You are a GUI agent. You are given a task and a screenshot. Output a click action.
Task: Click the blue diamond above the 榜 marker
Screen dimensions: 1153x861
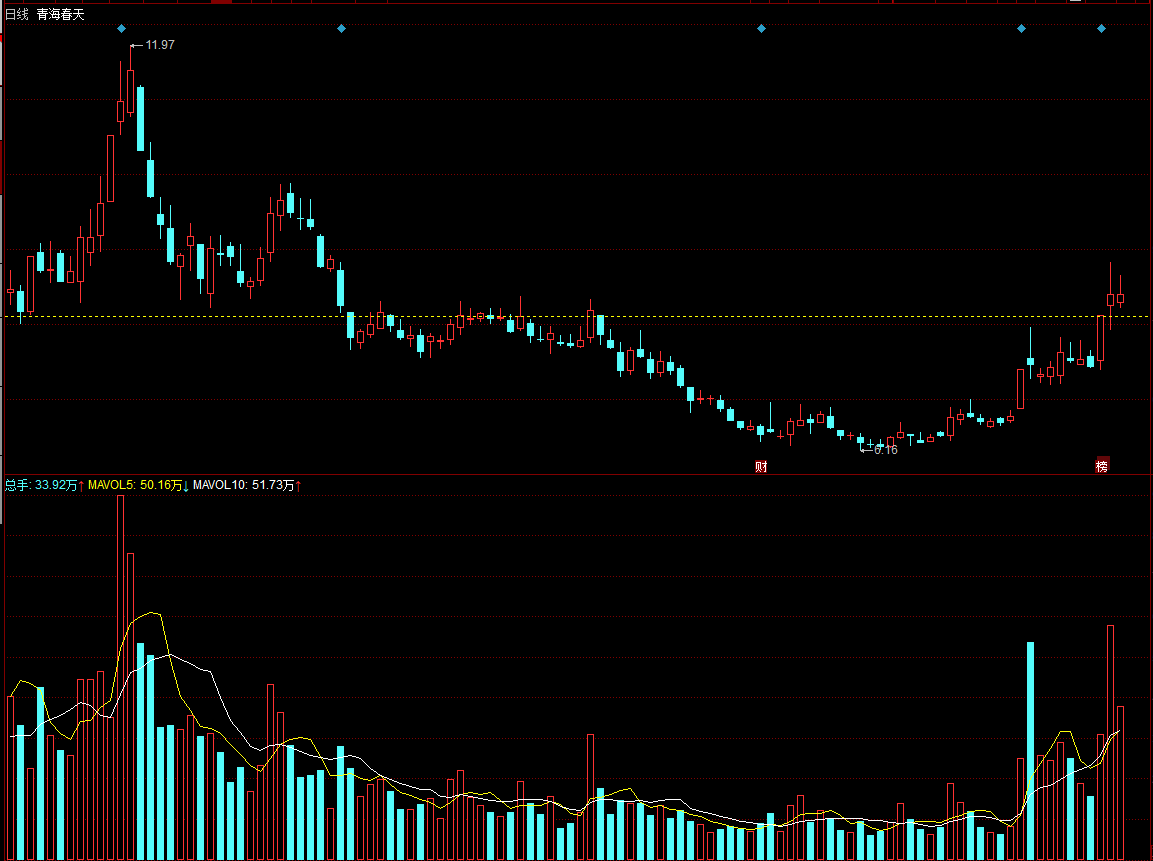pyautogui.click(x=1101, y=29)
